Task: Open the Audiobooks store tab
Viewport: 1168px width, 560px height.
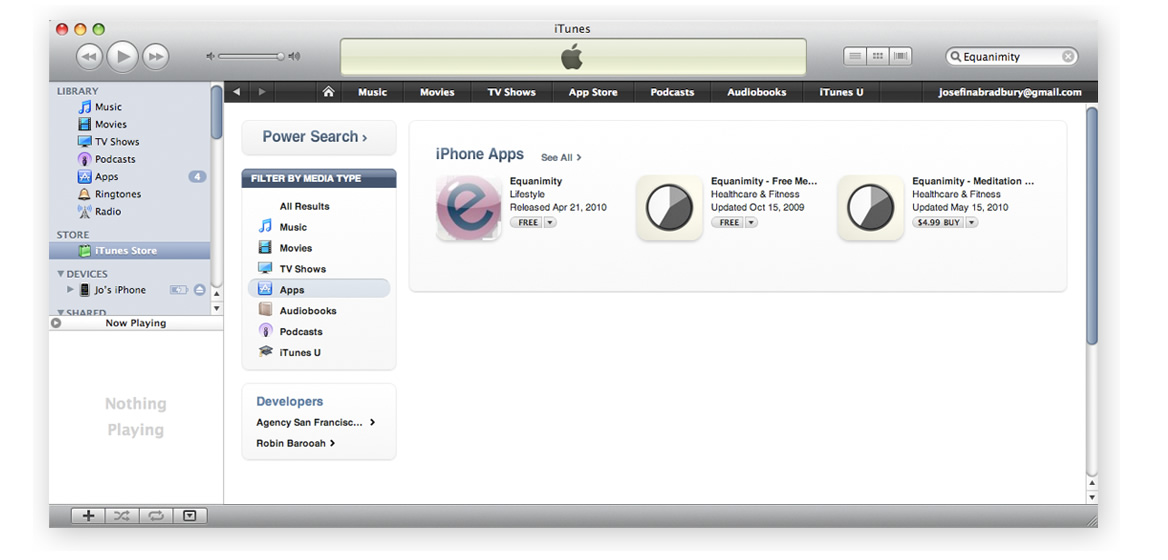Action: coord(757,92)
